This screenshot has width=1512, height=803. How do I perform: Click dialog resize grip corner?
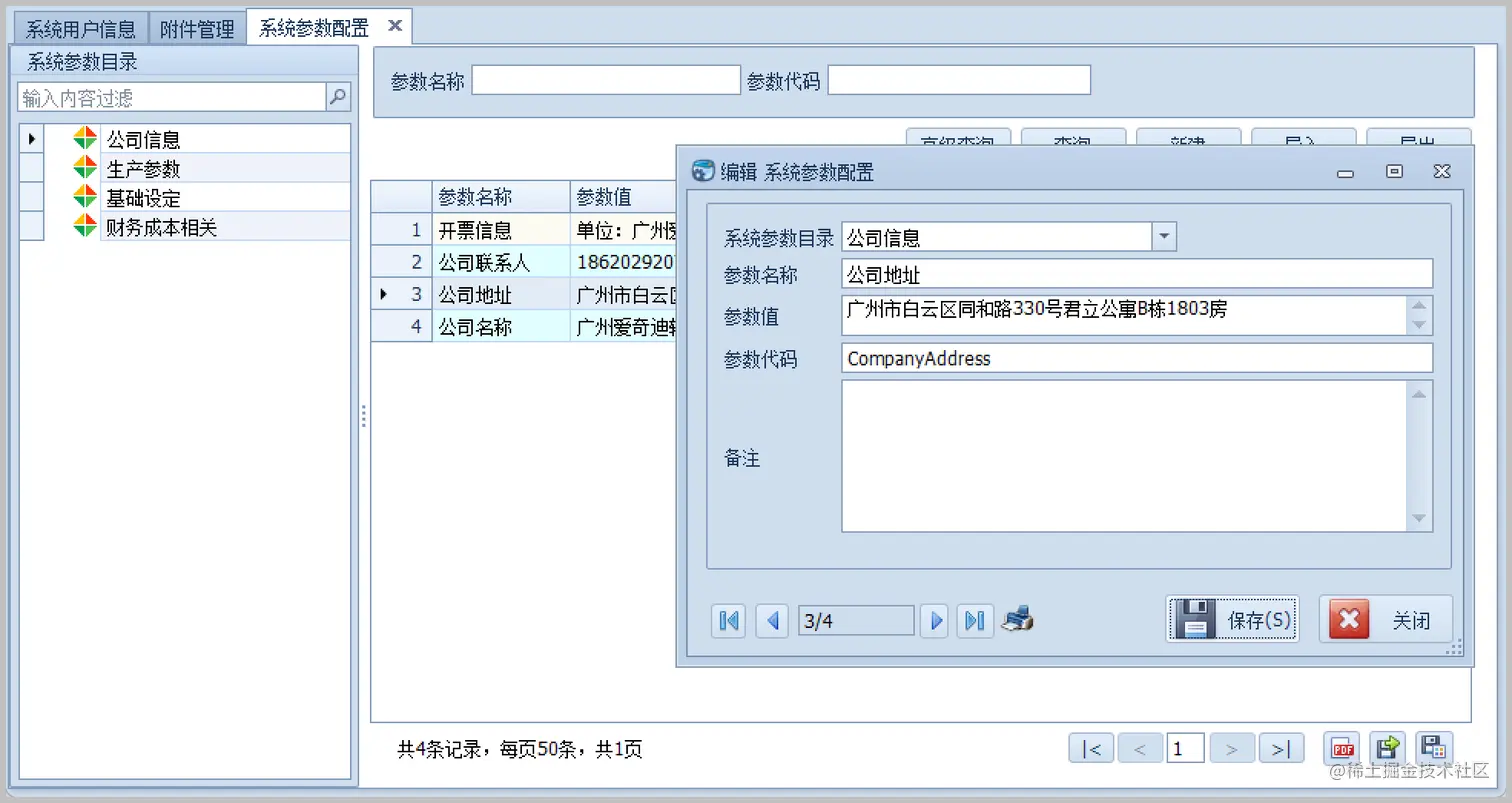[x=1455, y=649]
